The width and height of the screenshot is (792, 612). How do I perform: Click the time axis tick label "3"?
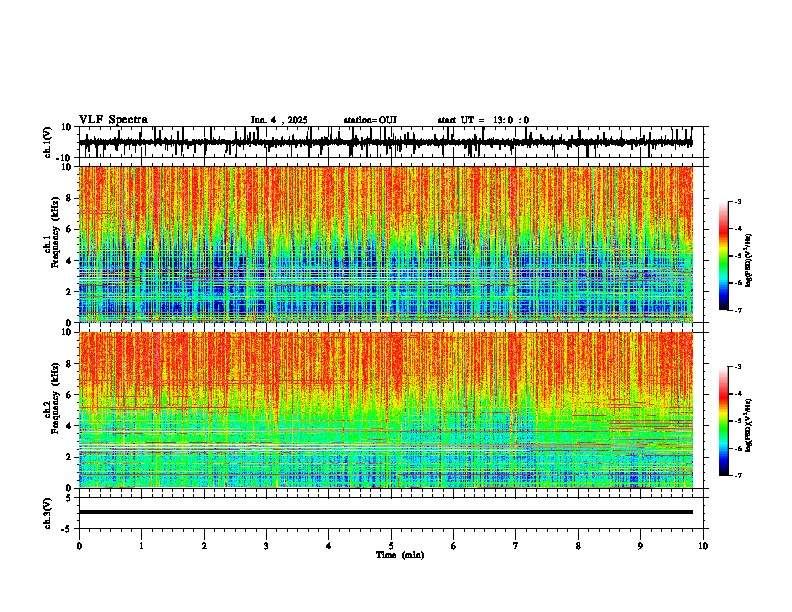(266, 546)
